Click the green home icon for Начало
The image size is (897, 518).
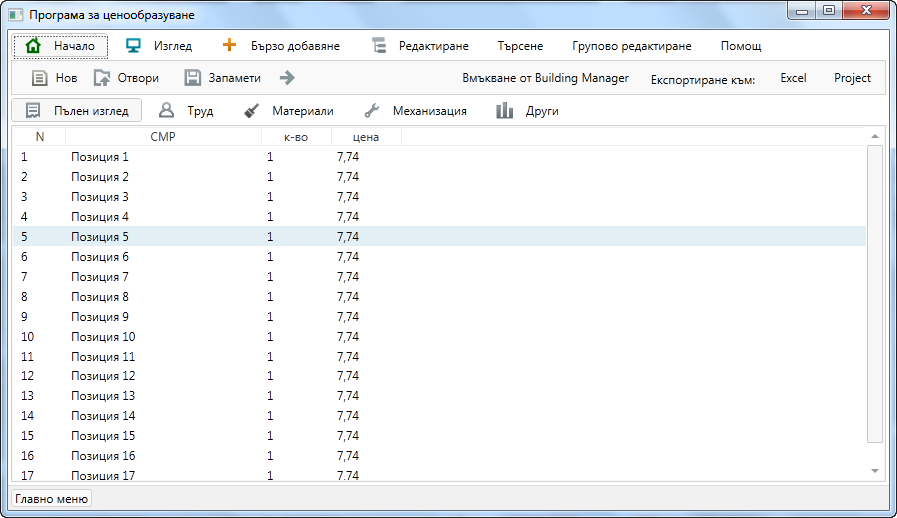point(33,46)
